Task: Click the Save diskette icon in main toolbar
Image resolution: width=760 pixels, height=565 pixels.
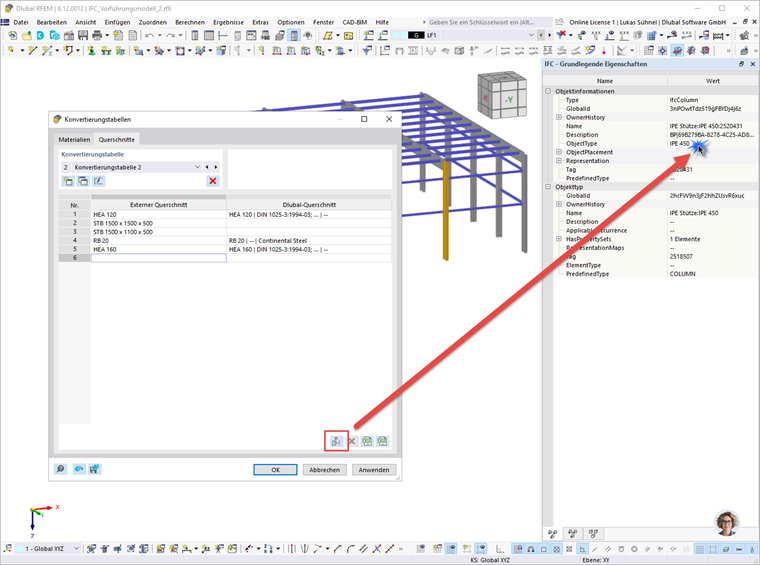Action: coord(83,35)
